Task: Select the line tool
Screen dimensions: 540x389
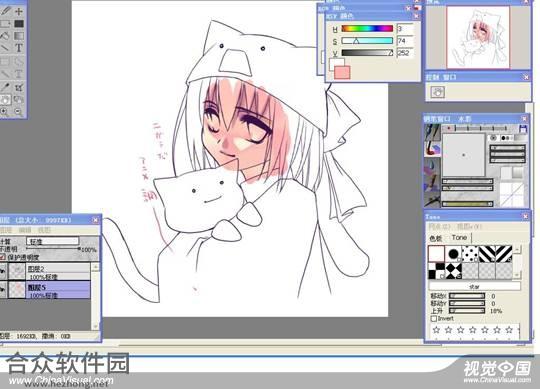Action: [6, 48]
